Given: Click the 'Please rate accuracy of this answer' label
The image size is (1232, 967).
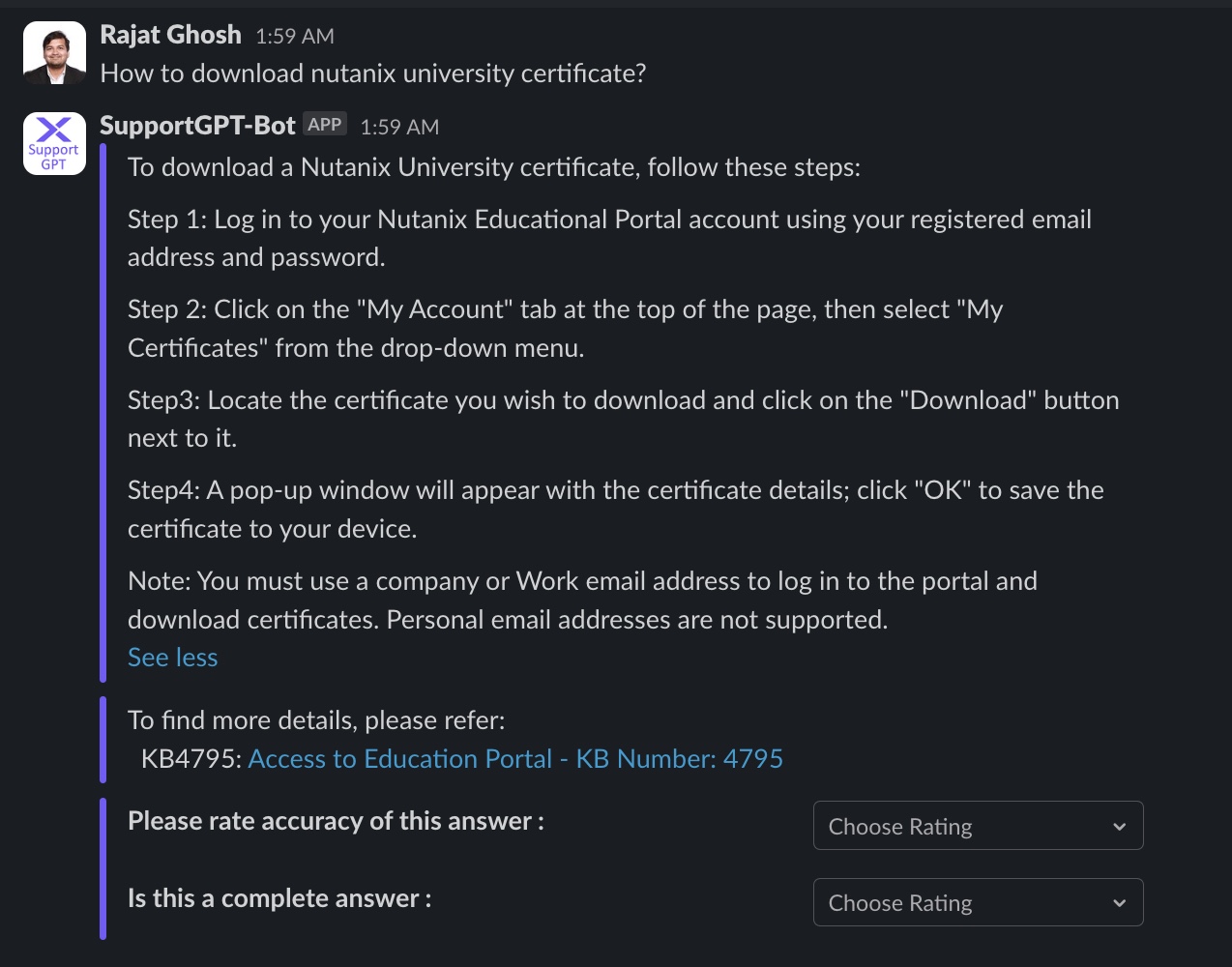Looking at the screenshot, I should point(337,821).
